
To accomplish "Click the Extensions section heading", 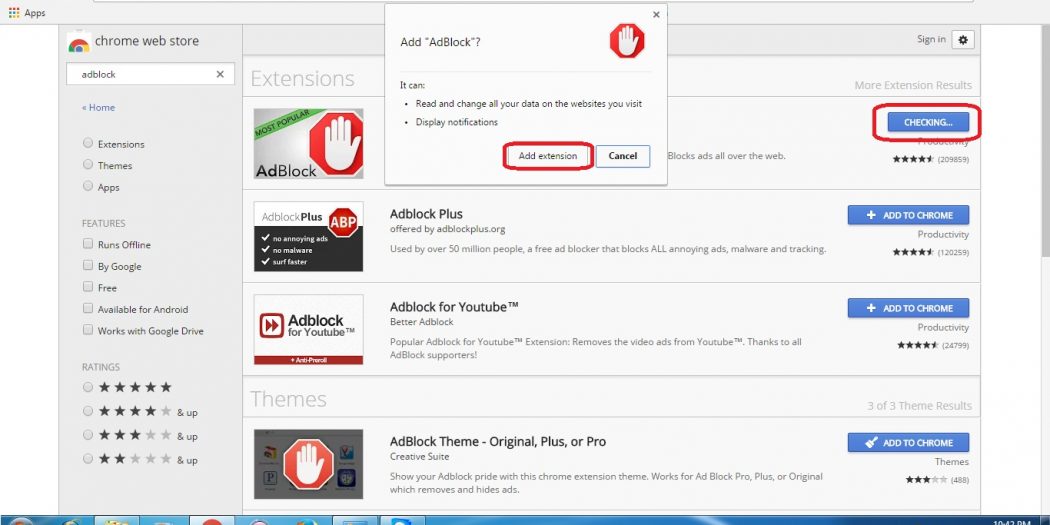I will (x=303, y=78).
